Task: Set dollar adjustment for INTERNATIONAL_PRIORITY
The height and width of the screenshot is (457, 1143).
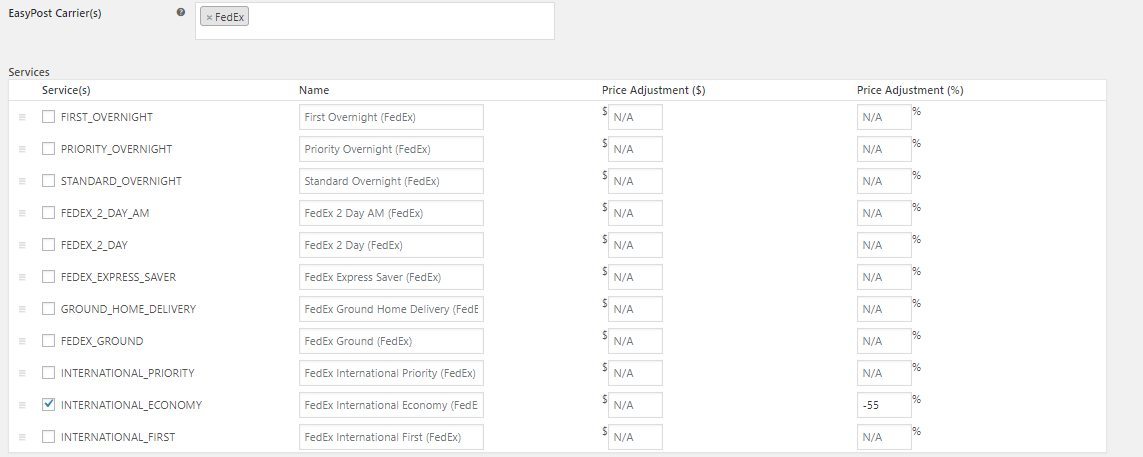Action: pos(636,373)
